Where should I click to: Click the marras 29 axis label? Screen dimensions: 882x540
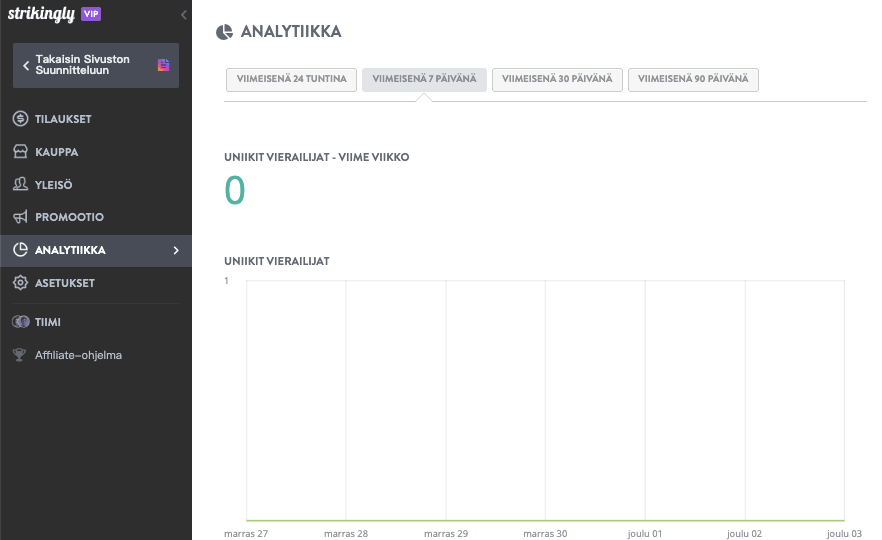pyautogui.click(x=446, y=534)
